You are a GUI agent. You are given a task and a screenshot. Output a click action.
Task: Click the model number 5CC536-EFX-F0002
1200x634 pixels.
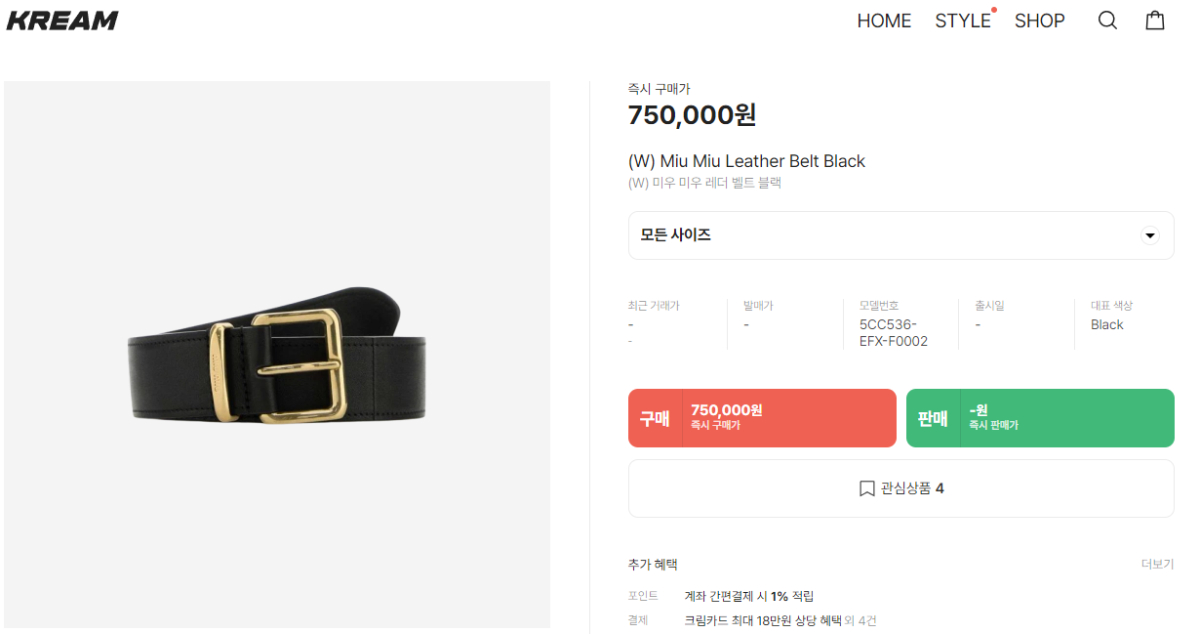893,333
